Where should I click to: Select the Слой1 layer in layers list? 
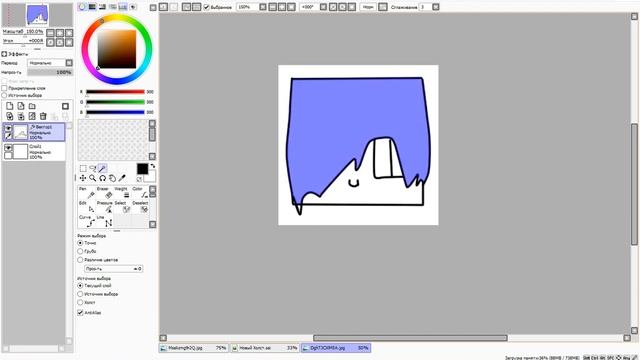pos(34,151)
